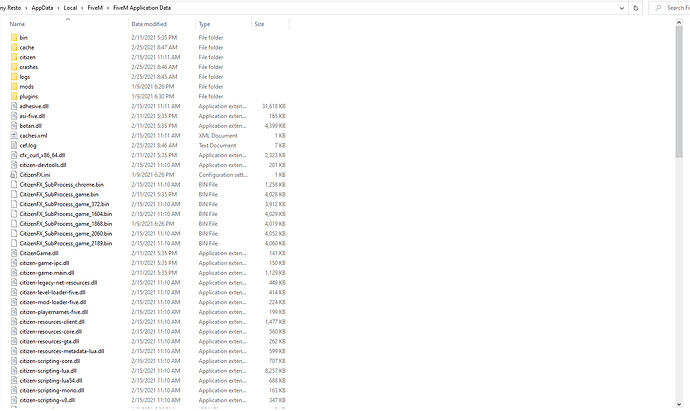Image resolution: width=690 pixels, height=411 pixels.
Task: Select citizen-resources-gta.dll file name
Action: pyautogui.click(x=49, y=341)
